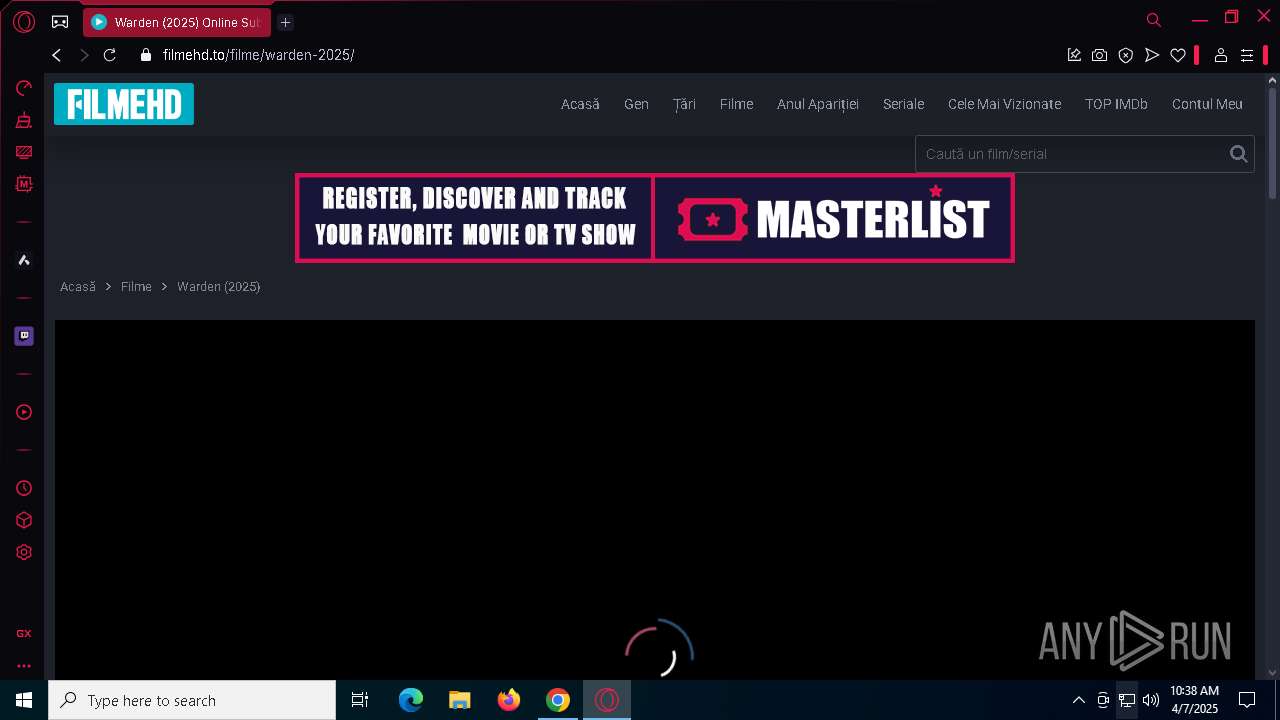Screen dimensions: 1280x720
Task: Open Cele Mai Vizionate menu item
Action: [x=1004, y=104]
